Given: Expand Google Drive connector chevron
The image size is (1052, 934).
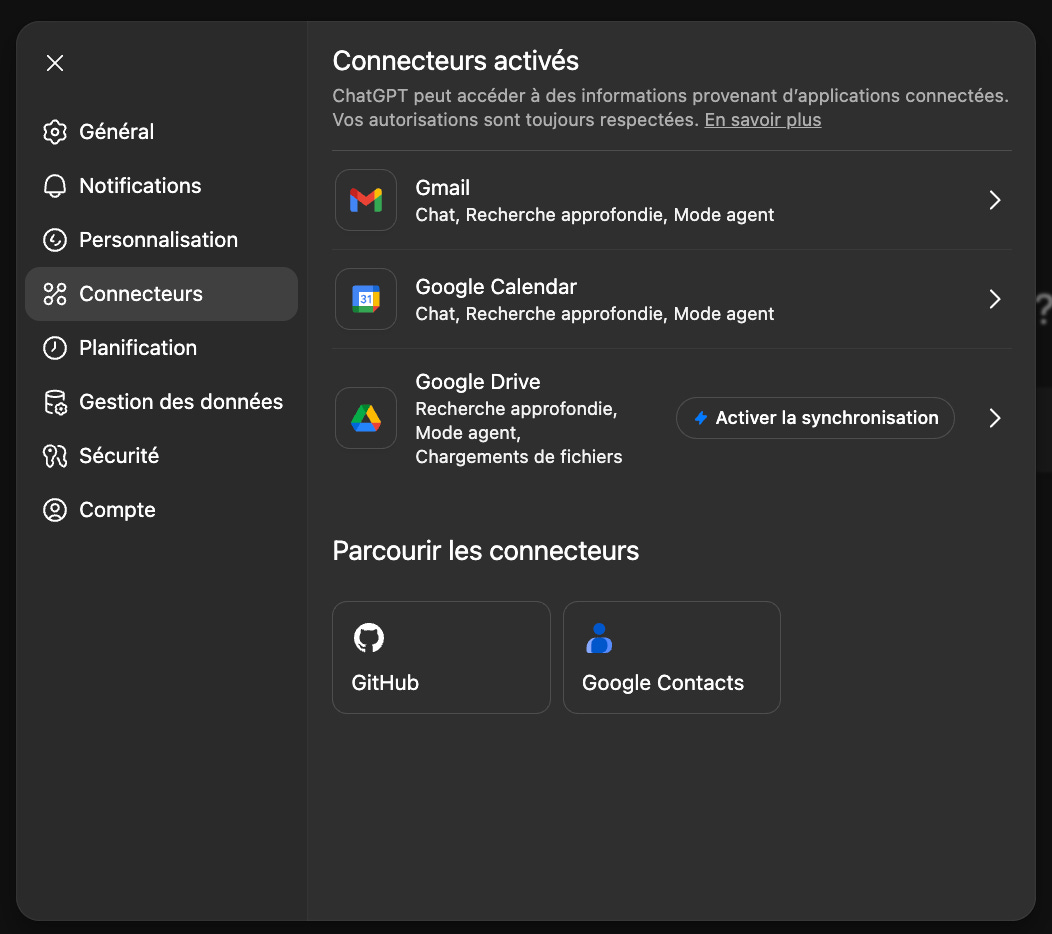Looking at the screenshot, I should (995, 418).
